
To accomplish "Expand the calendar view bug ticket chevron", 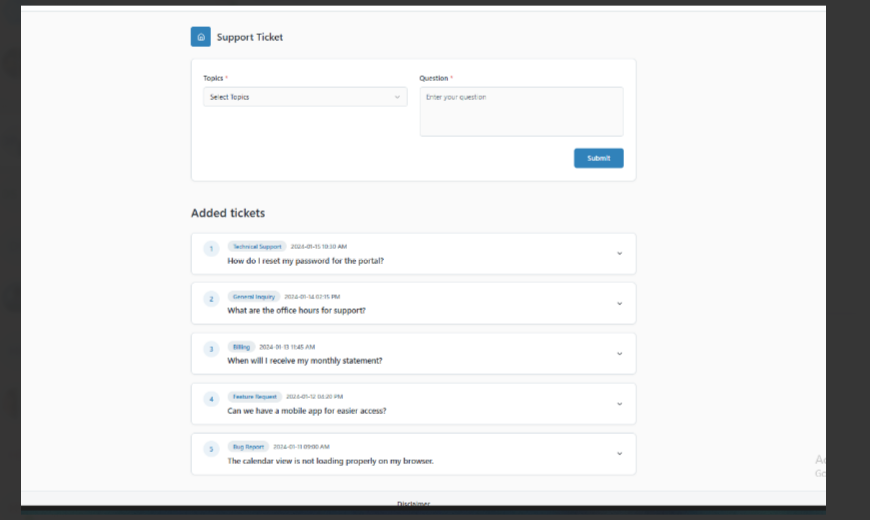I will (x=619, y=454).
